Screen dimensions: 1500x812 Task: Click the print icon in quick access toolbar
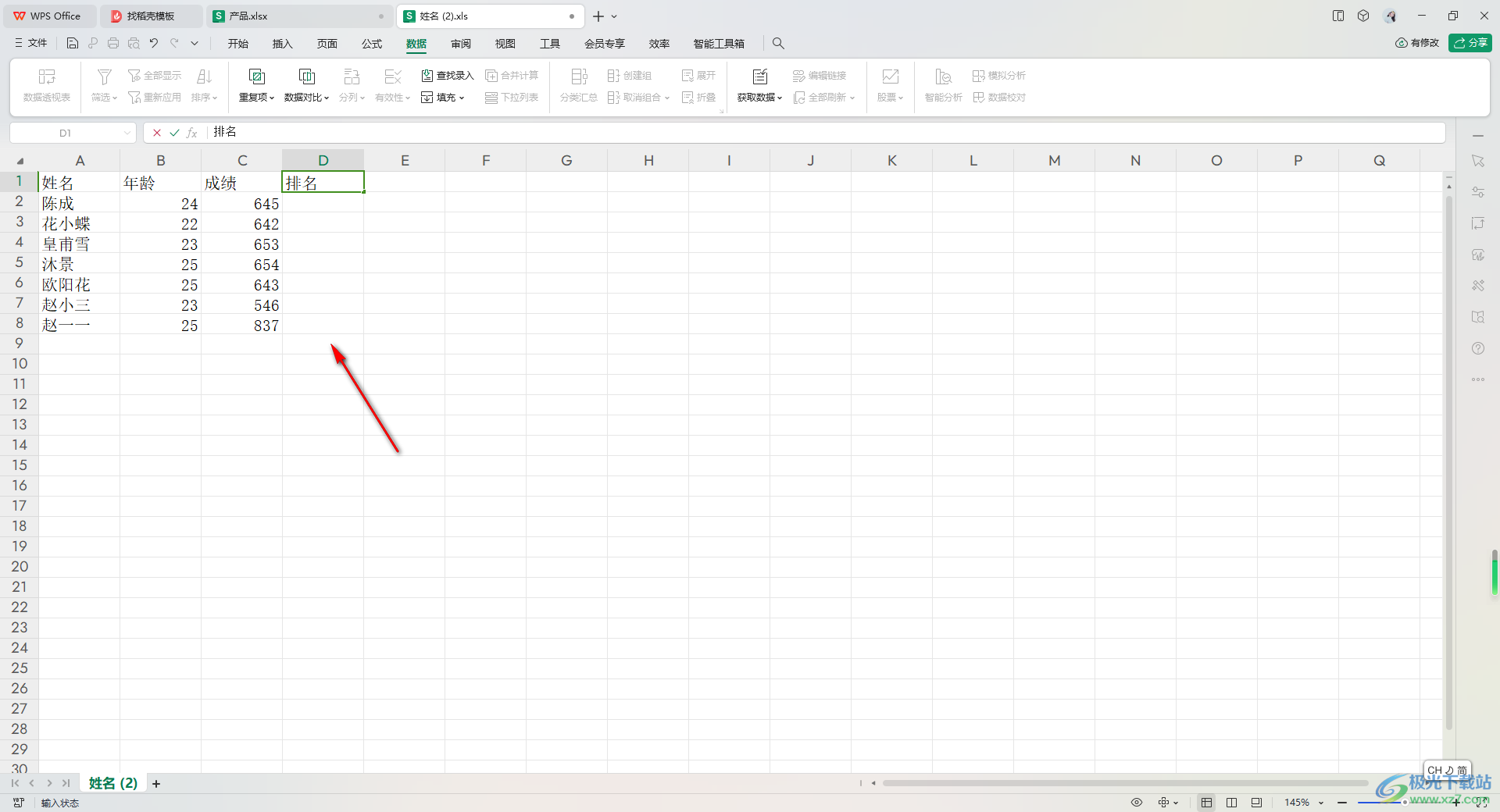tap(113, 44)
